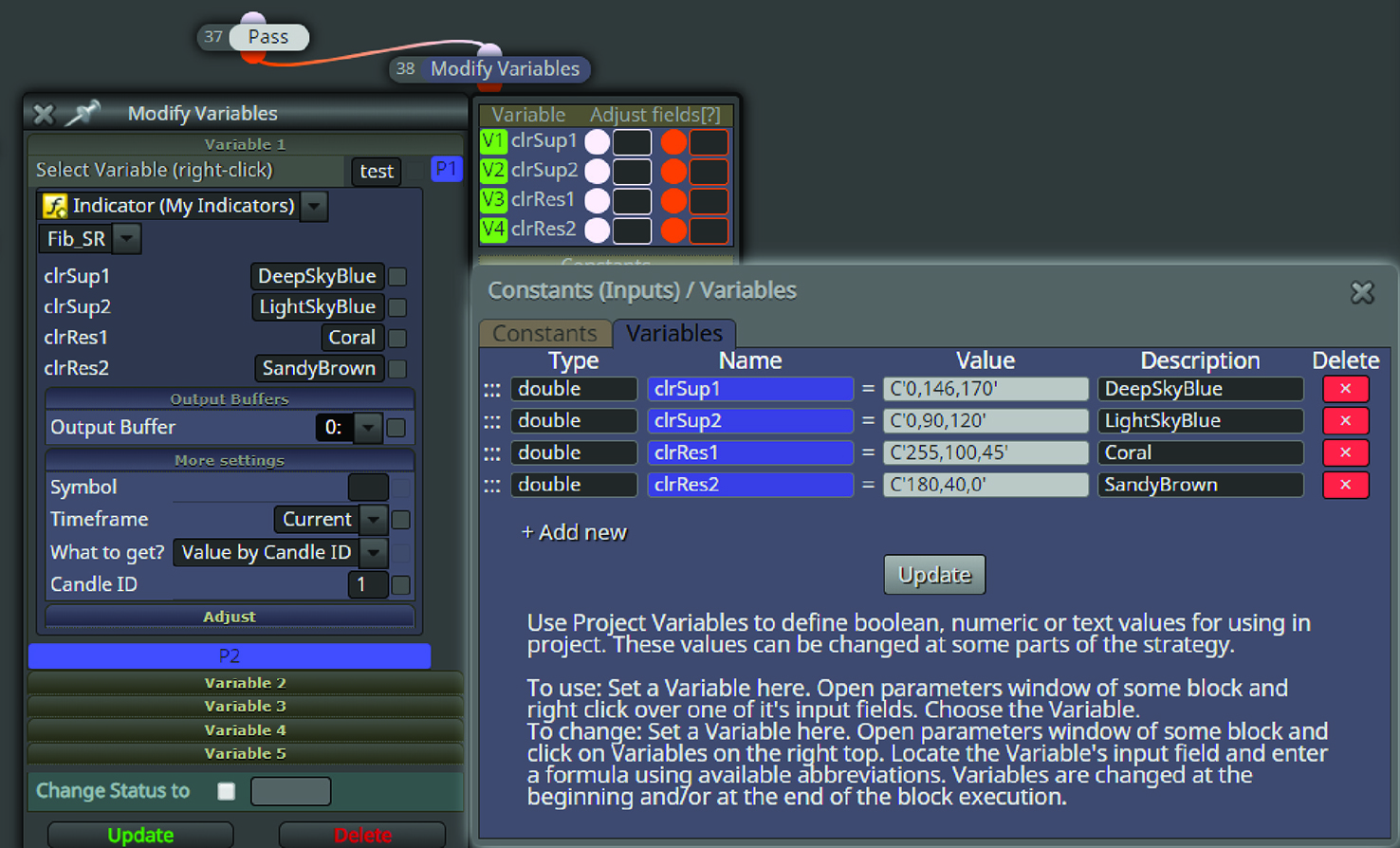This screenshot has width=1400, height=848.
Task: Click the Indicator (My Indicators) icon
Action: click(x=55, y=206)
